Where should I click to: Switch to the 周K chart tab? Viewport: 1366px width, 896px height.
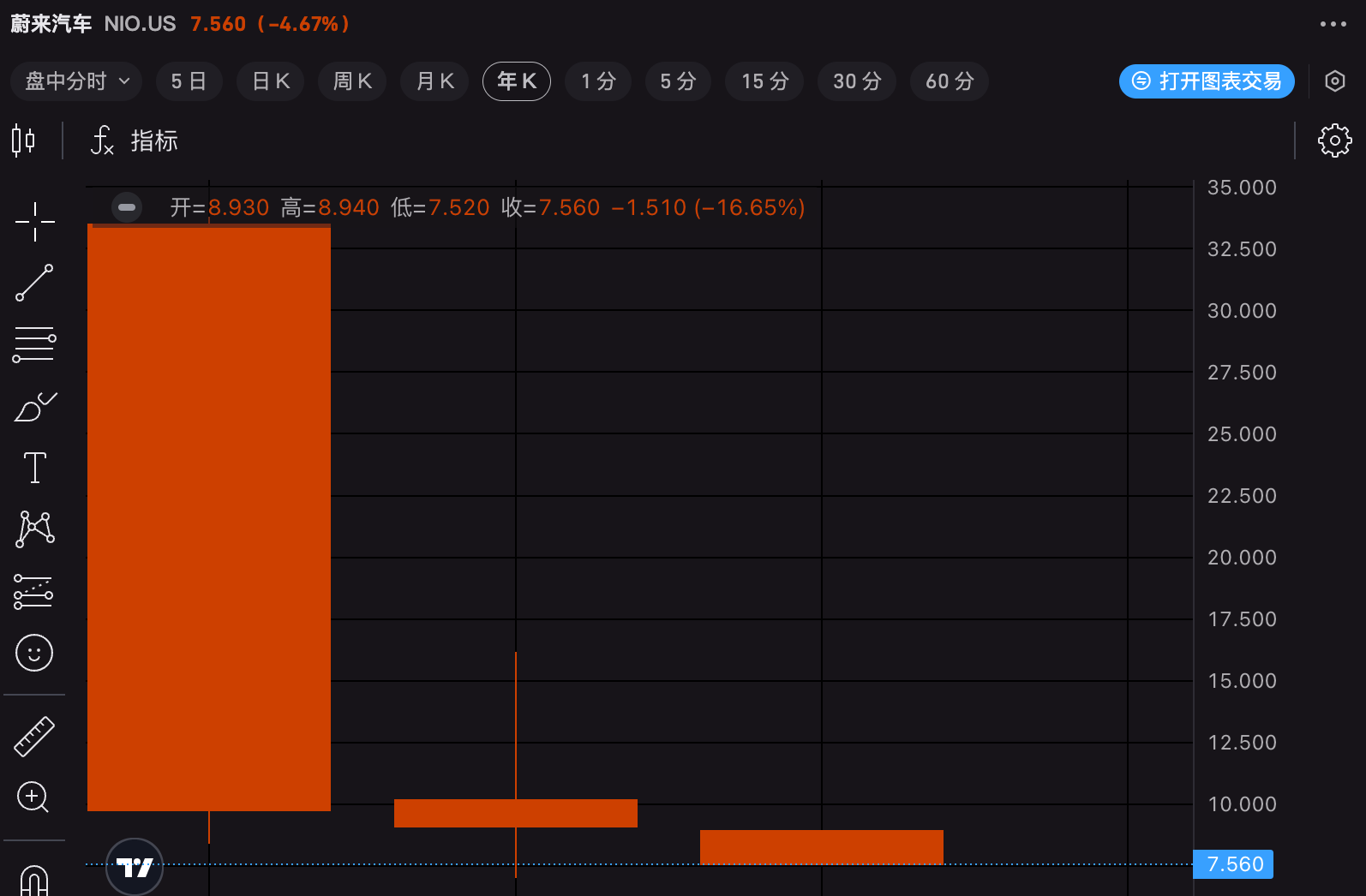(x=352, y=81)
